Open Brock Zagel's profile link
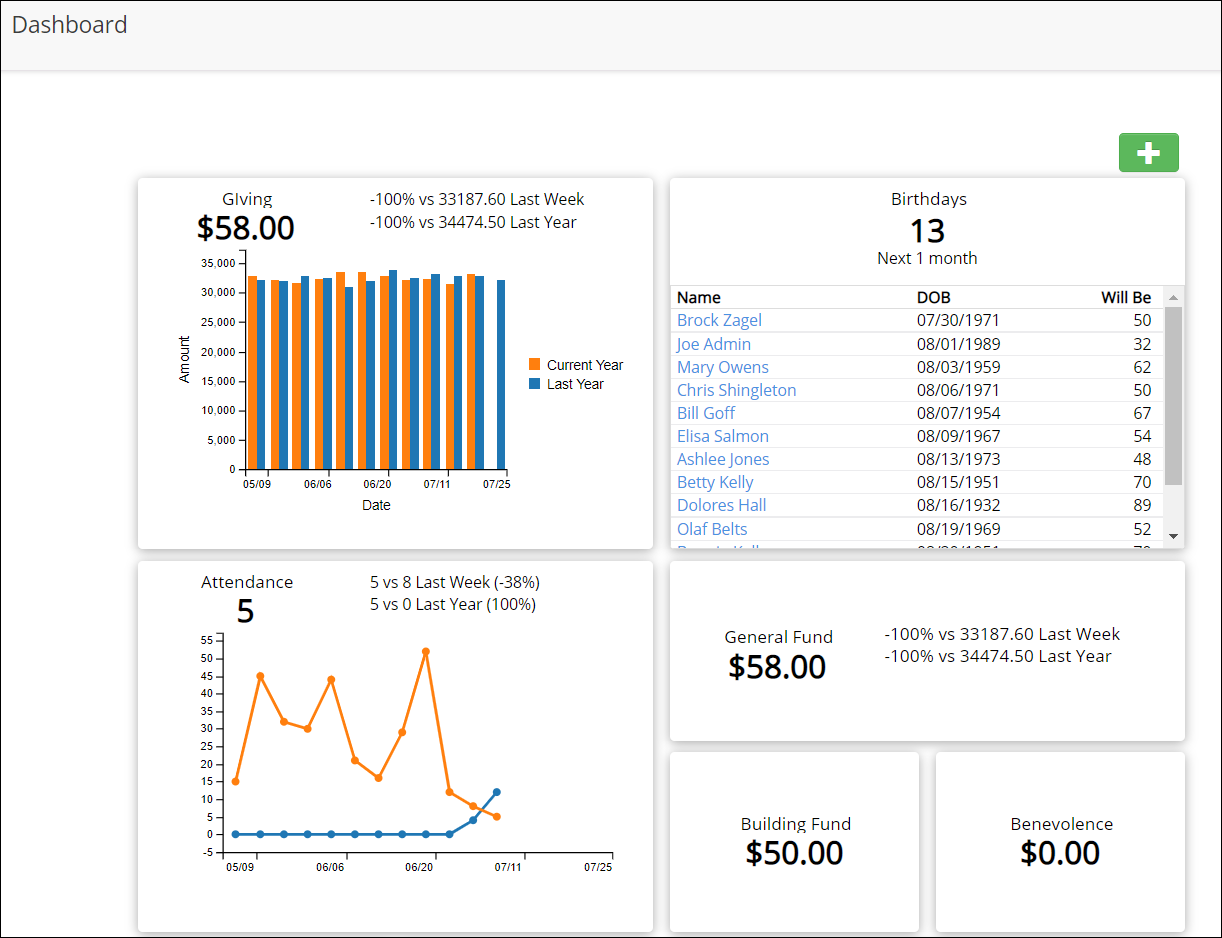 719,320
